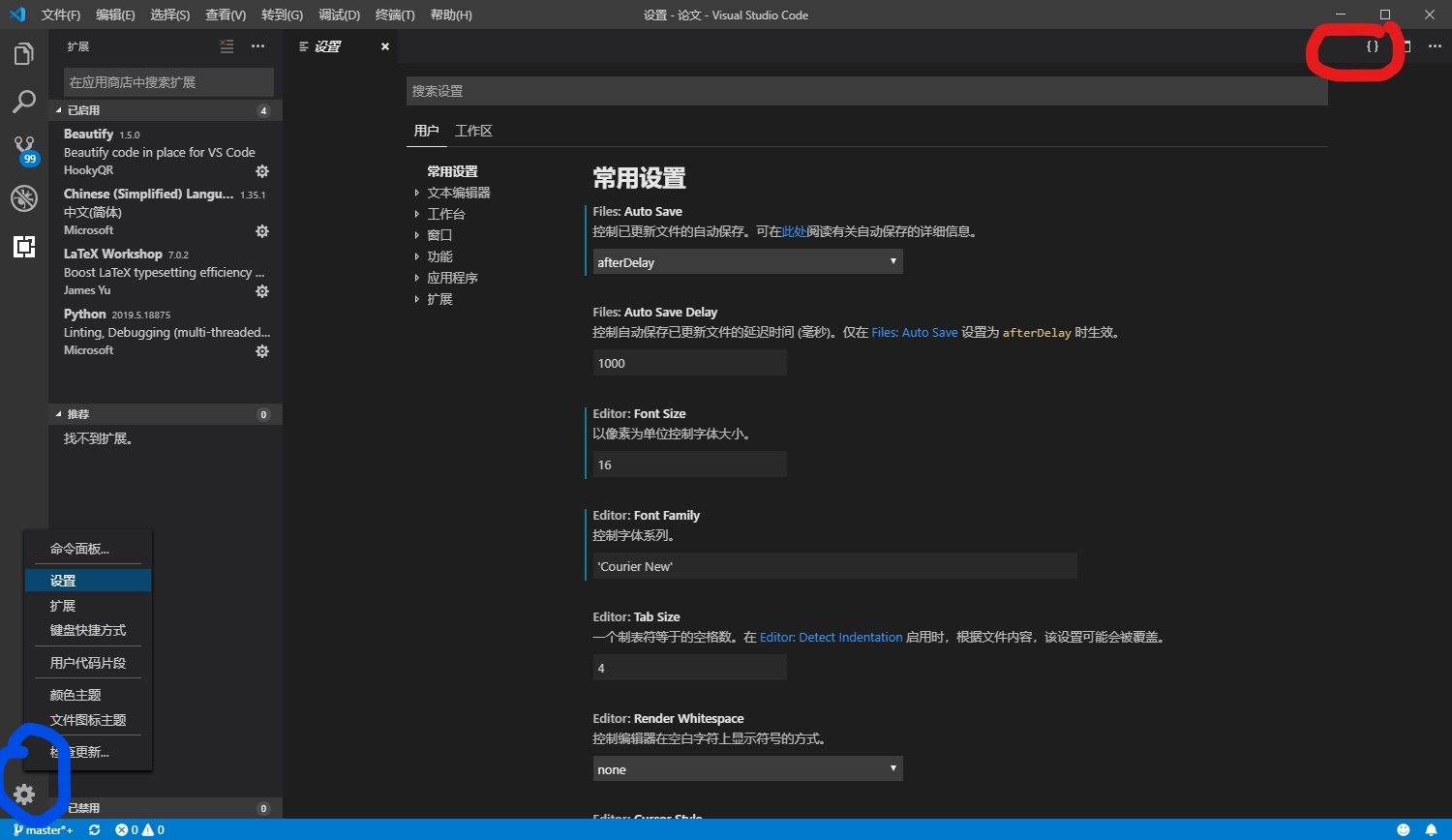Click the Manage gear icon at bottom left
Image resolution: width=1452 pixels, height=840 pixels.
(24, 795)
